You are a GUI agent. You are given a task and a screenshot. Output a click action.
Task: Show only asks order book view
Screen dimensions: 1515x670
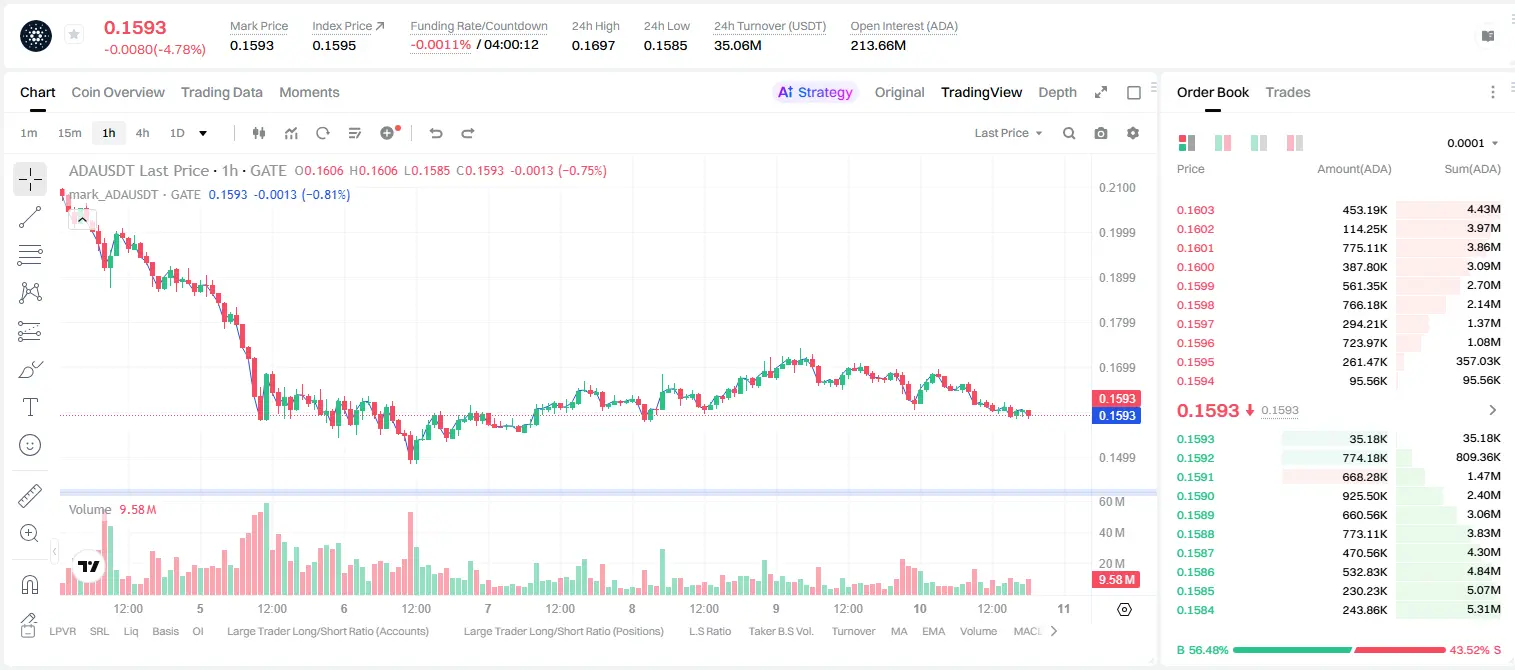click(1295, 143)
